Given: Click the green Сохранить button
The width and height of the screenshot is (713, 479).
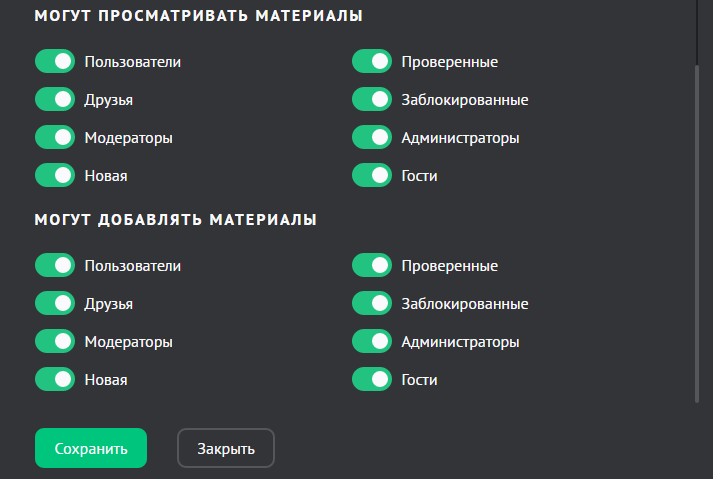Looking at the screenshot, I should pos(91,449).
